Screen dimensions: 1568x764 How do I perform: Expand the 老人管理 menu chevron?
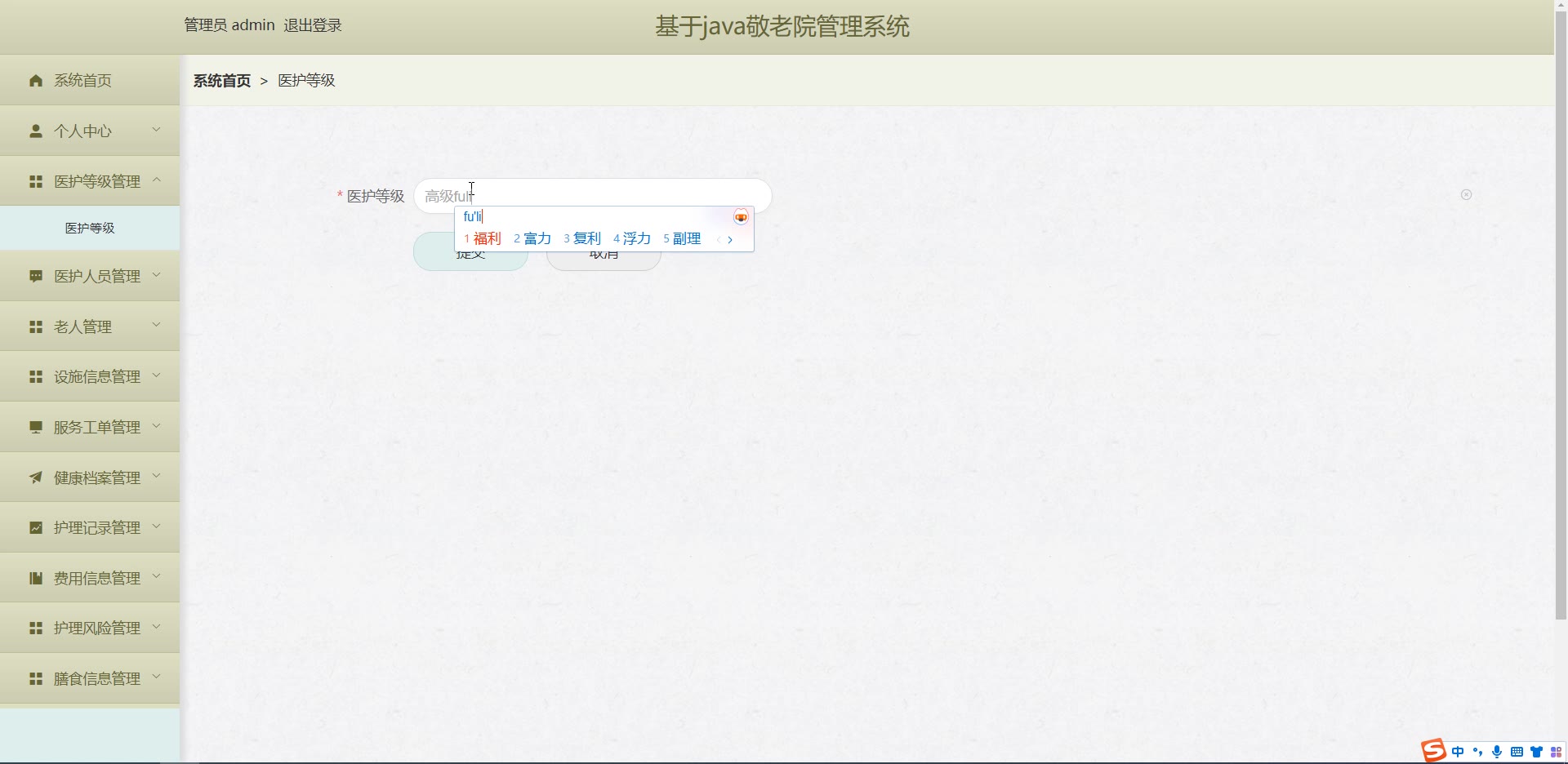pos(156,326)
